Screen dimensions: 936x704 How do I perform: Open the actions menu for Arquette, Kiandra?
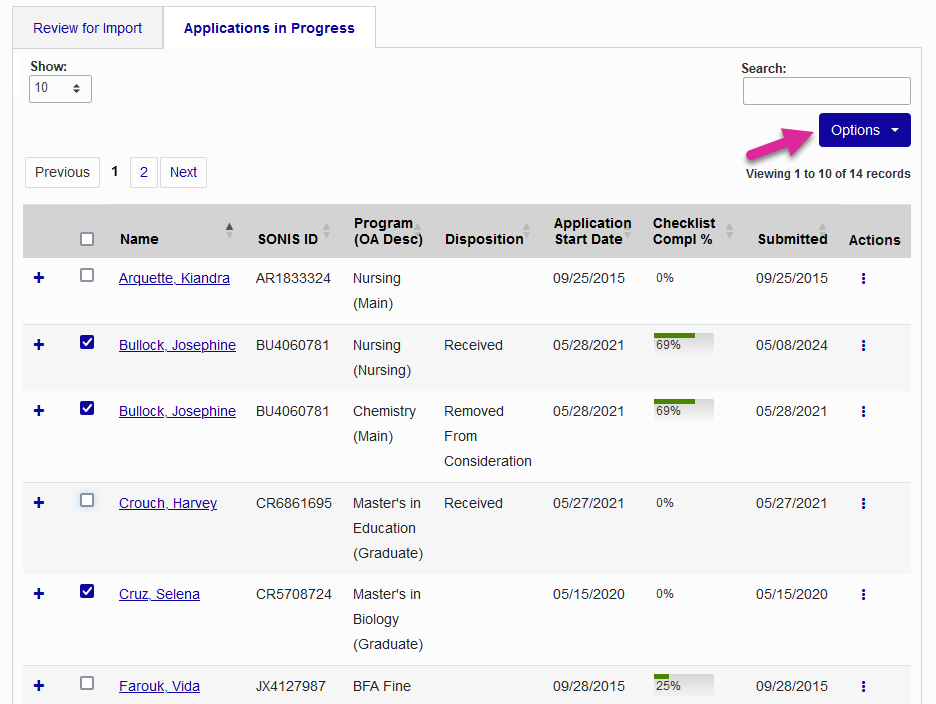click(863, 278)
